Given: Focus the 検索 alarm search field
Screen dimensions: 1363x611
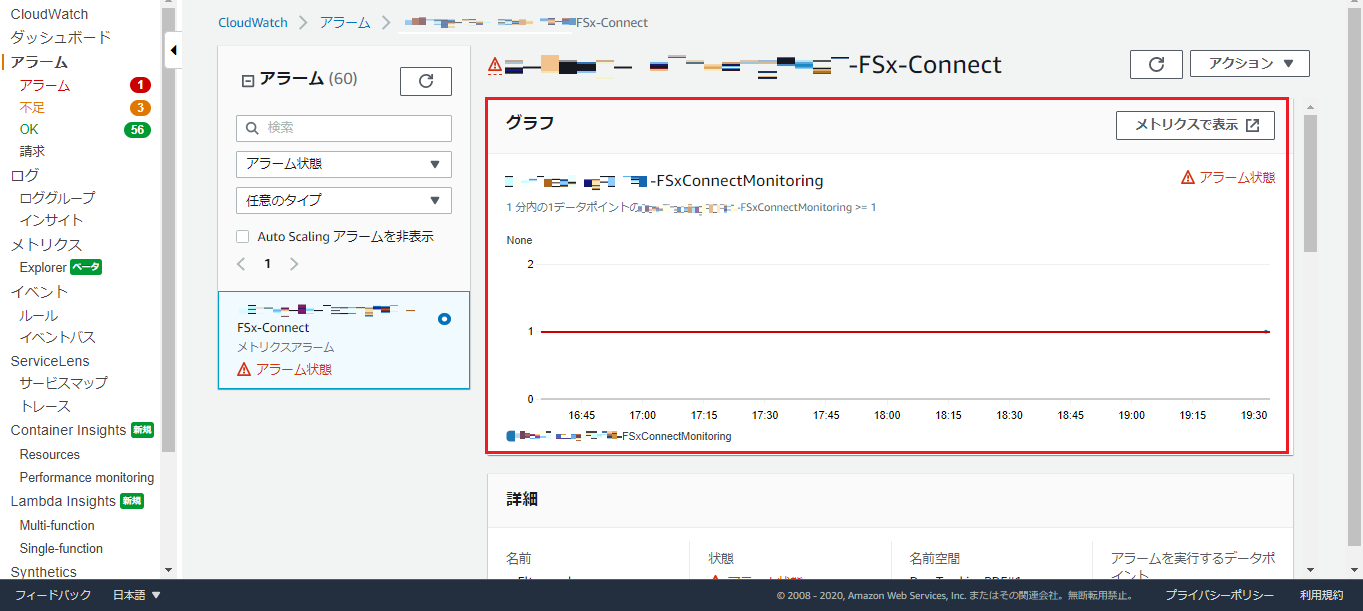Looking at the screenshot, I should pyautogui.click(x=344, y=128).
